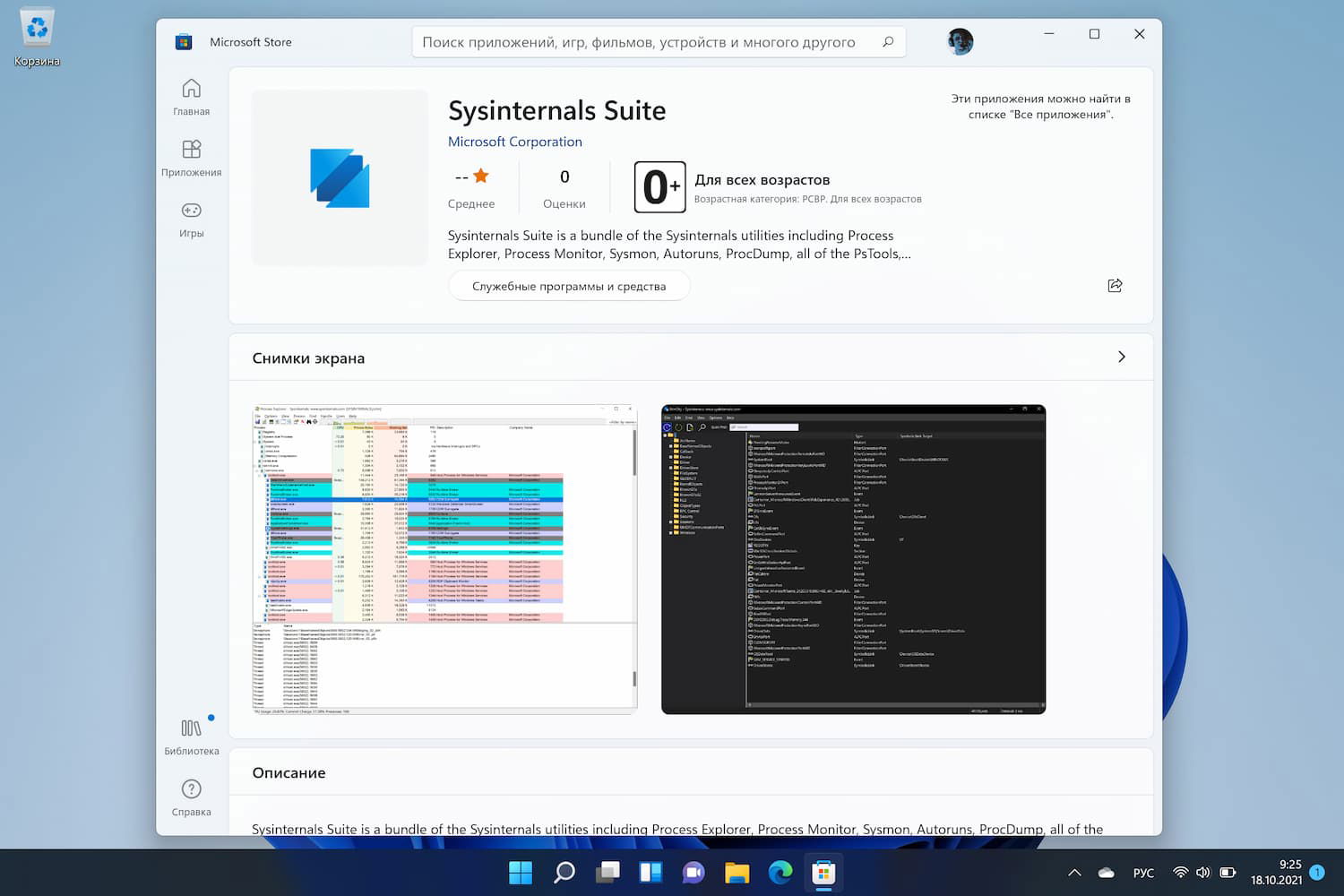Click the store search input field

click(x=659, y=42)
